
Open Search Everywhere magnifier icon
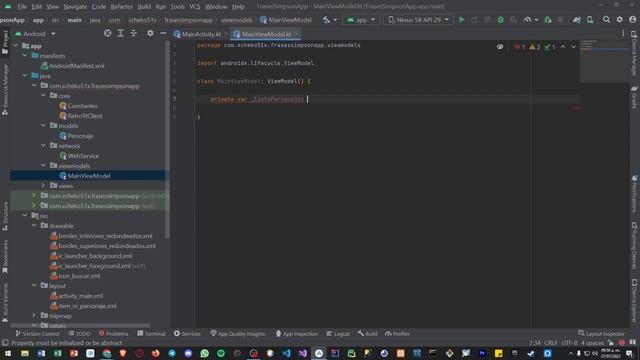tap(607, 20)
